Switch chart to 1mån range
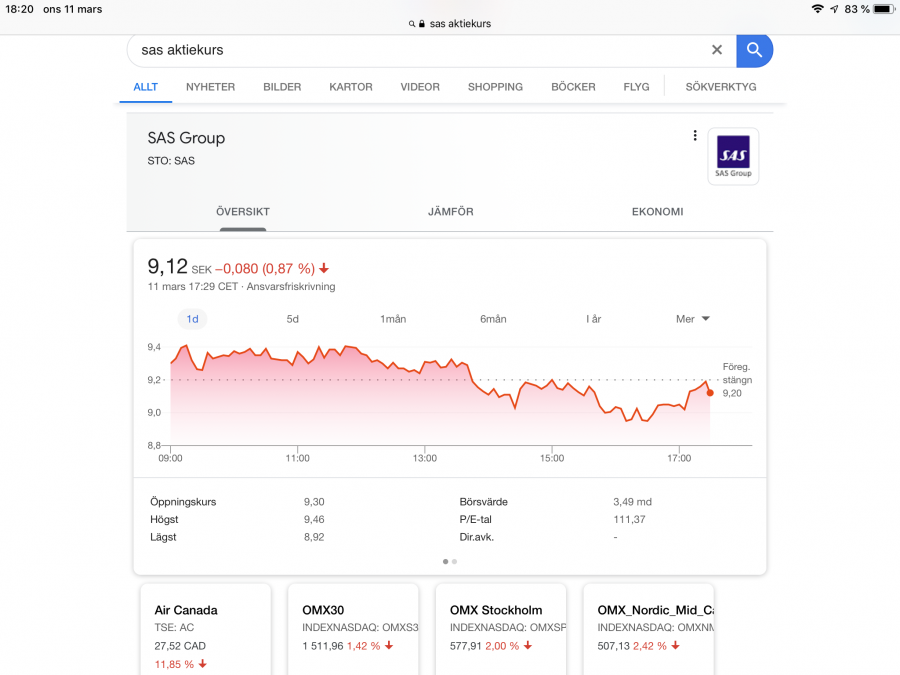 (393, 319)
